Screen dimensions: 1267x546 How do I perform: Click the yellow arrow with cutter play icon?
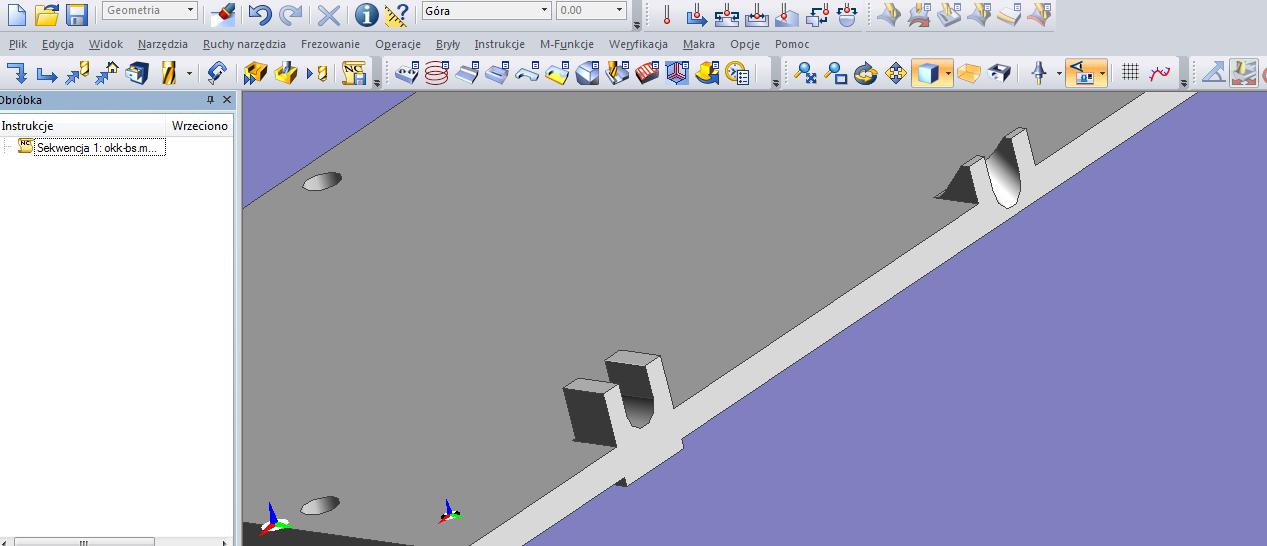317,73
